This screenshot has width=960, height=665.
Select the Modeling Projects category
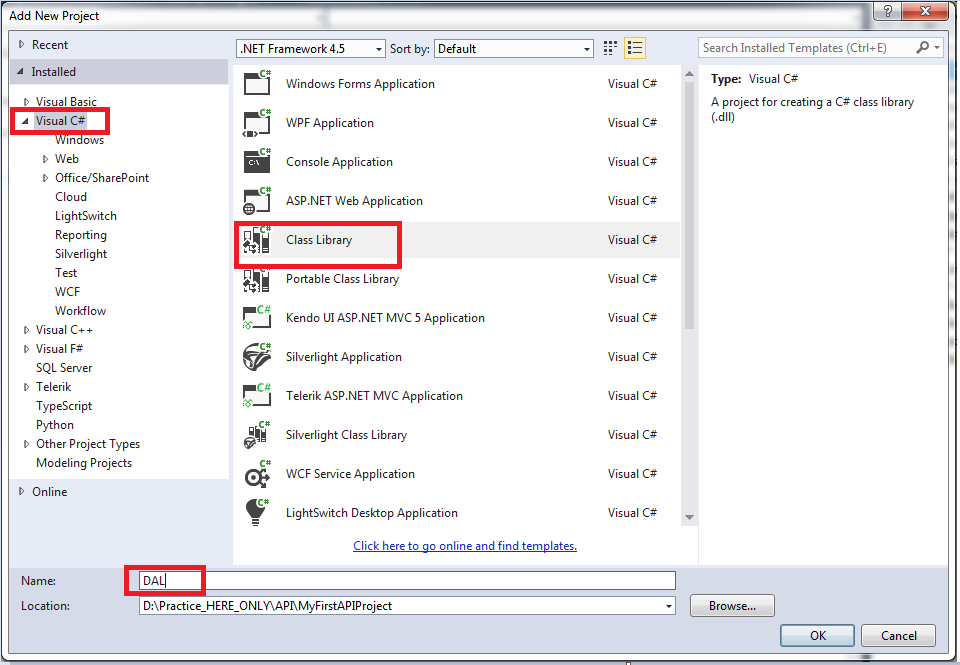point(84,463)
